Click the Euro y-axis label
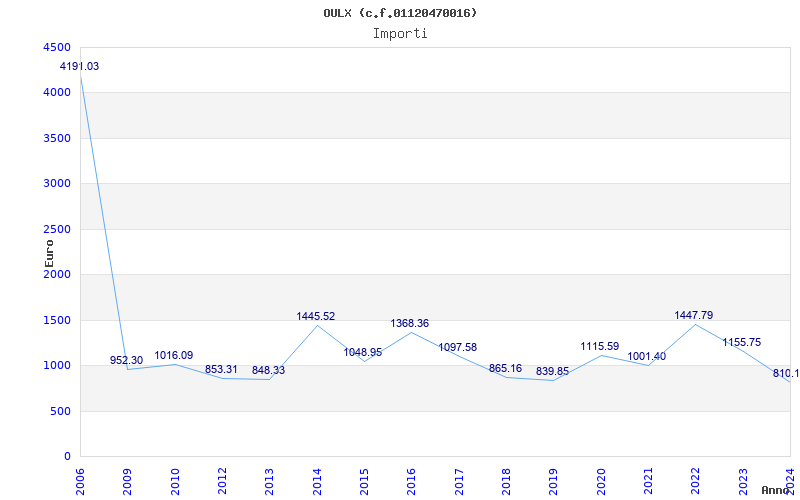The image size is (800, 500). click(49, 253)
